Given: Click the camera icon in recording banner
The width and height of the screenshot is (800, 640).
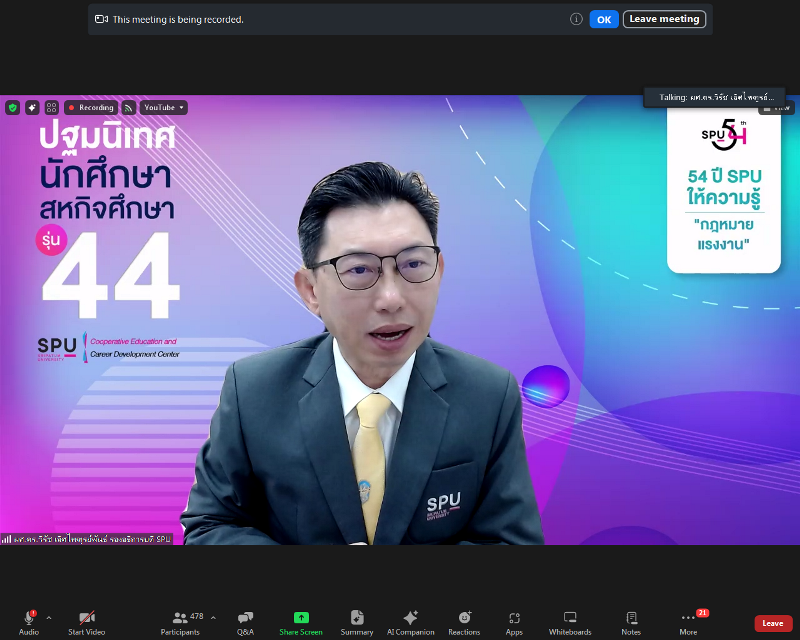Looking at the screenshot, I should [101, 19].
